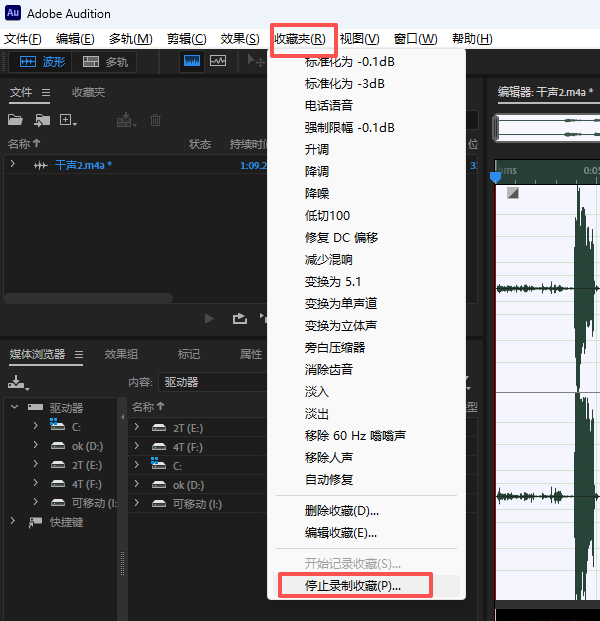Open the 多轨(M) menu
The width and height of the screenshot is (600, 621).
pos(131,39)
